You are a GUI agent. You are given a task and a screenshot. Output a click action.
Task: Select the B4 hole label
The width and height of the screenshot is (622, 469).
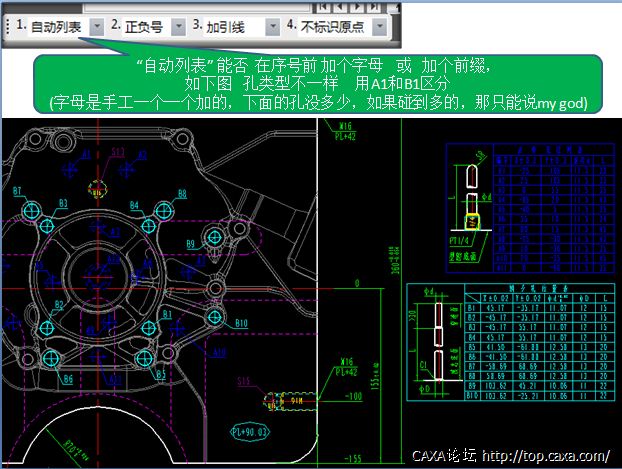tap(134, 205)
